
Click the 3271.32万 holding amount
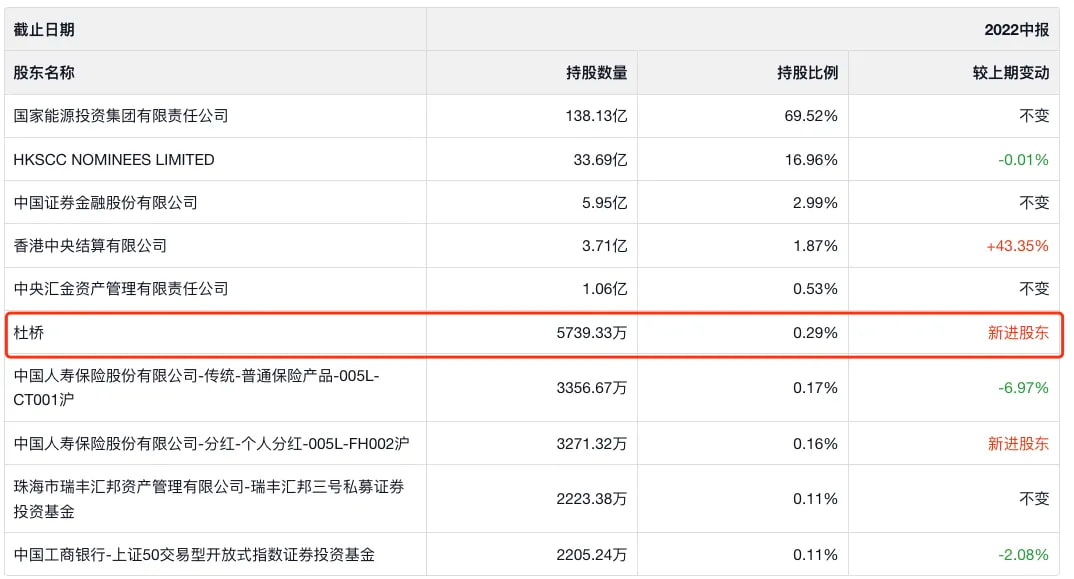592,444
